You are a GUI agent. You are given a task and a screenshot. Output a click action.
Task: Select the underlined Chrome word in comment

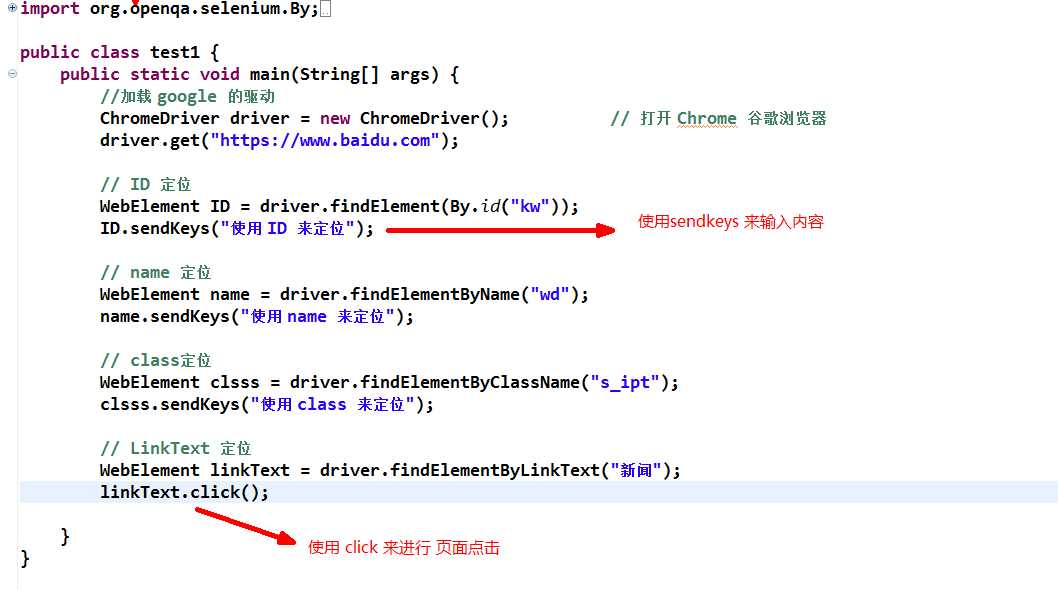click(x=706, y=118)
